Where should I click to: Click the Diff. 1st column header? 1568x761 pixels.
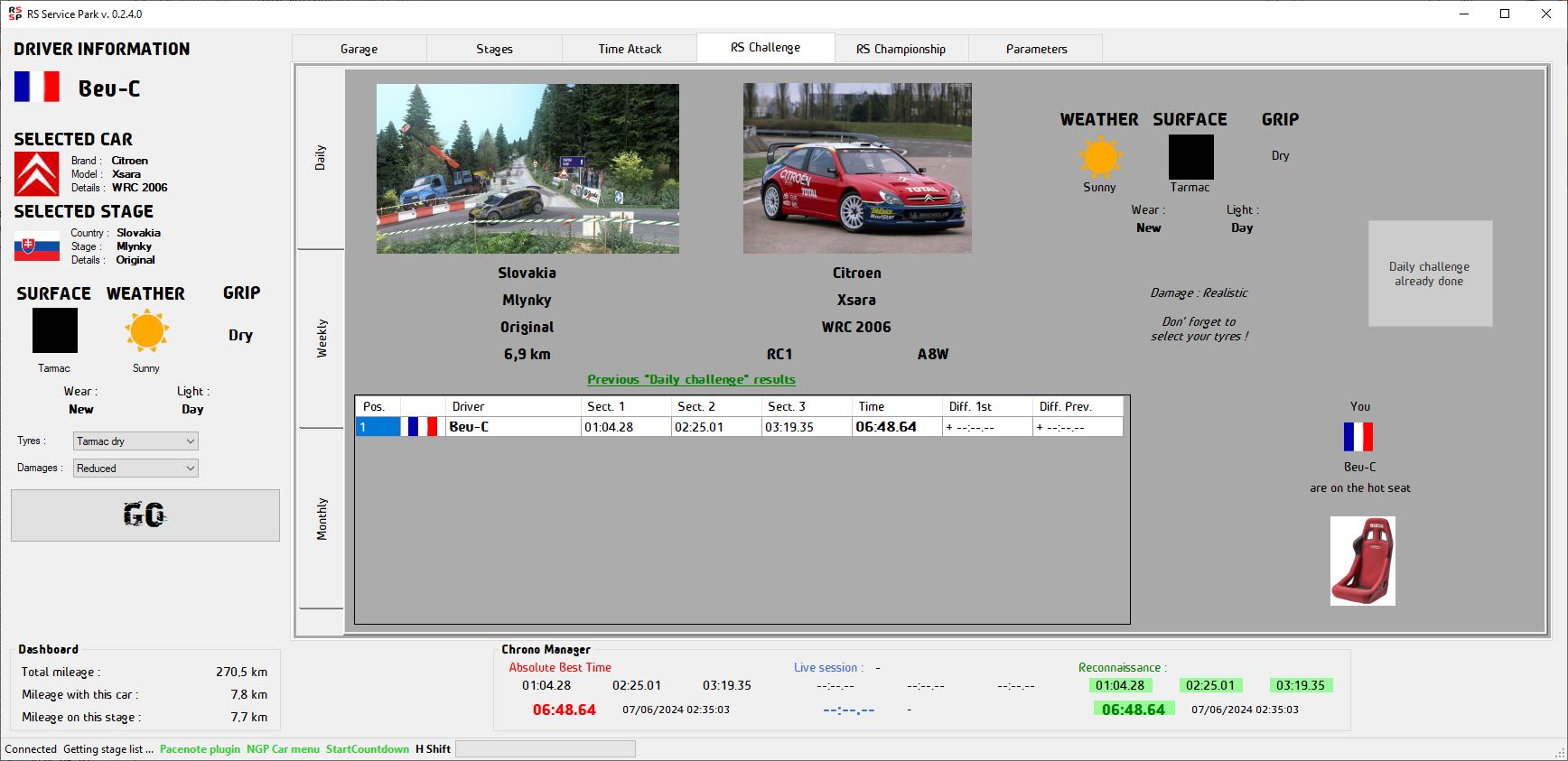click(x=987, y=406)
